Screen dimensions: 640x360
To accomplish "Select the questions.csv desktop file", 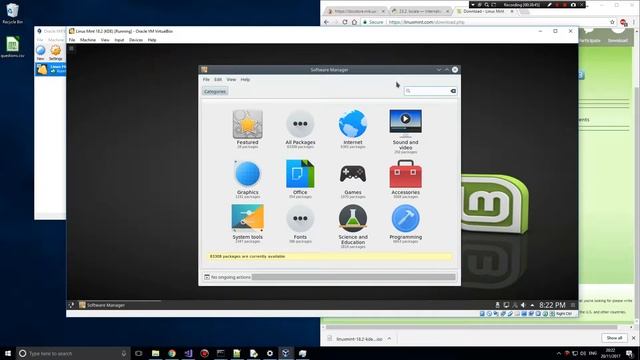I will click(x=12, y=47).
